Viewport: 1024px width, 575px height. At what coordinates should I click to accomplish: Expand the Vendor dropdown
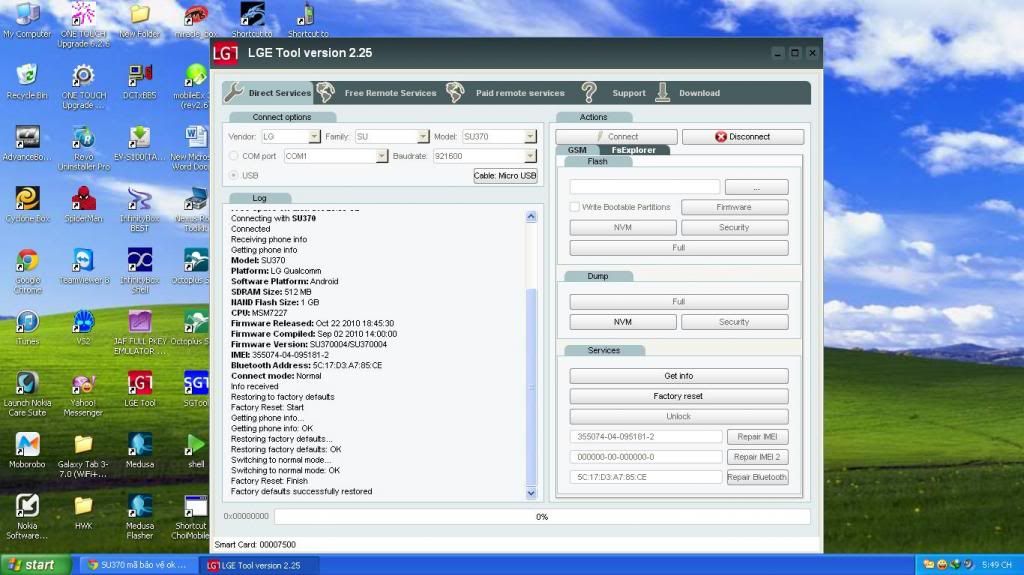tap(314, 137)
